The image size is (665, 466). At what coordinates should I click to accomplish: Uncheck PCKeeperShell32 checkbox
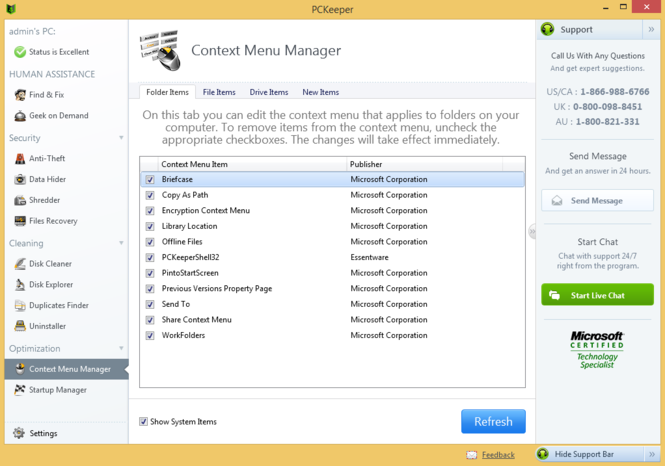pos(150,257)
